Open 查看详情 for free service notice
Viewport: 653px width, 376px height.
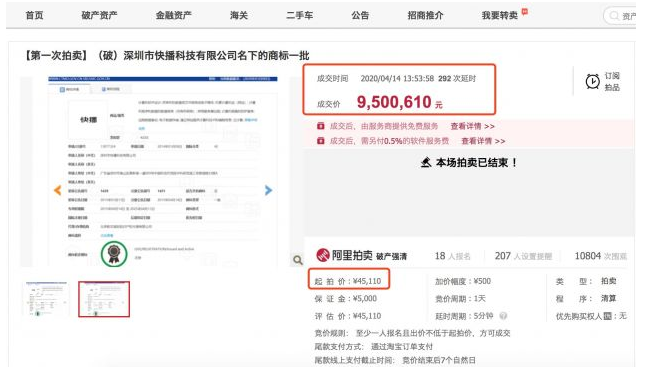tap(472, 126)
